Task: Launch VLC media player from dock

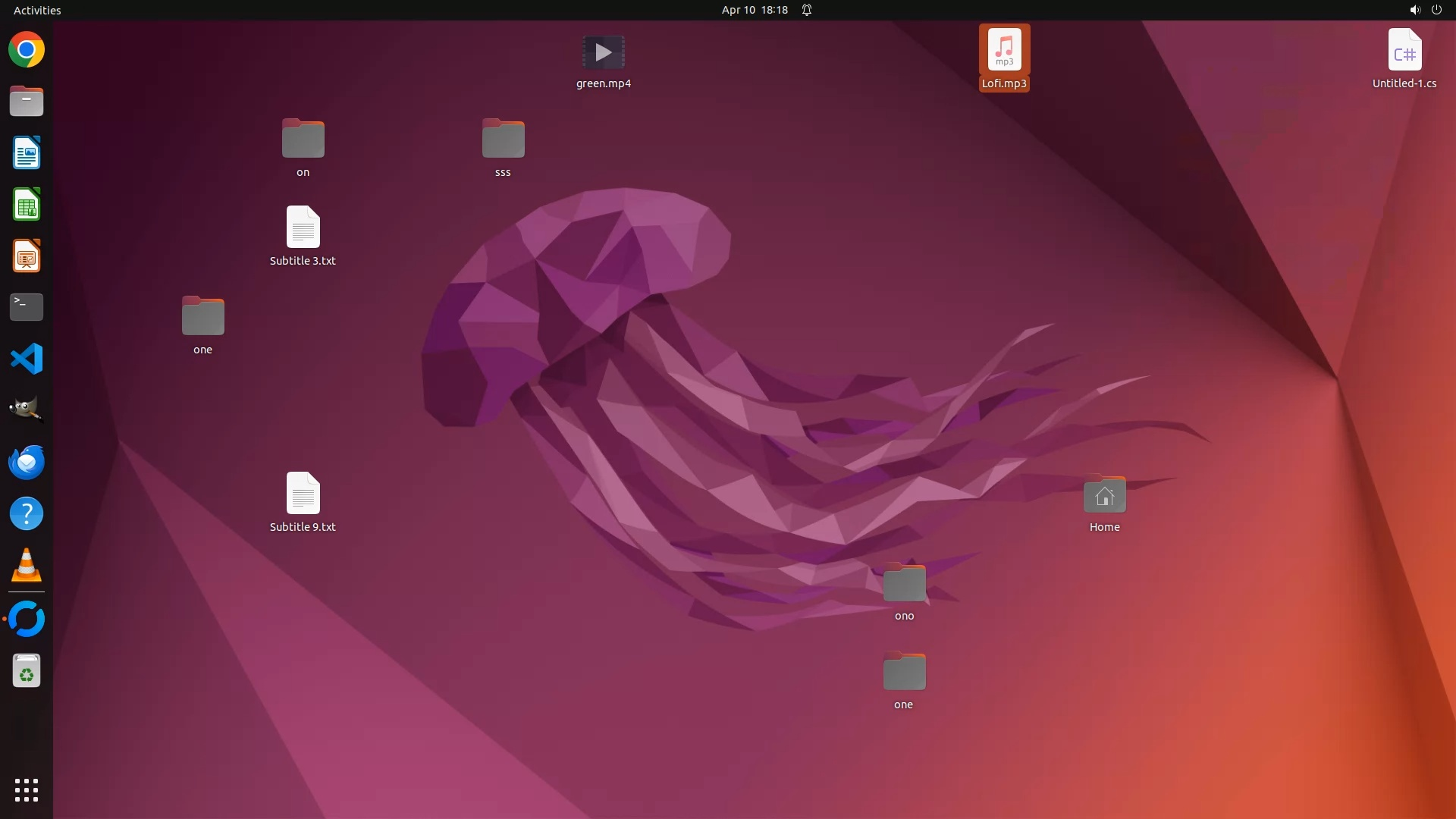Action: click(27, 566)
